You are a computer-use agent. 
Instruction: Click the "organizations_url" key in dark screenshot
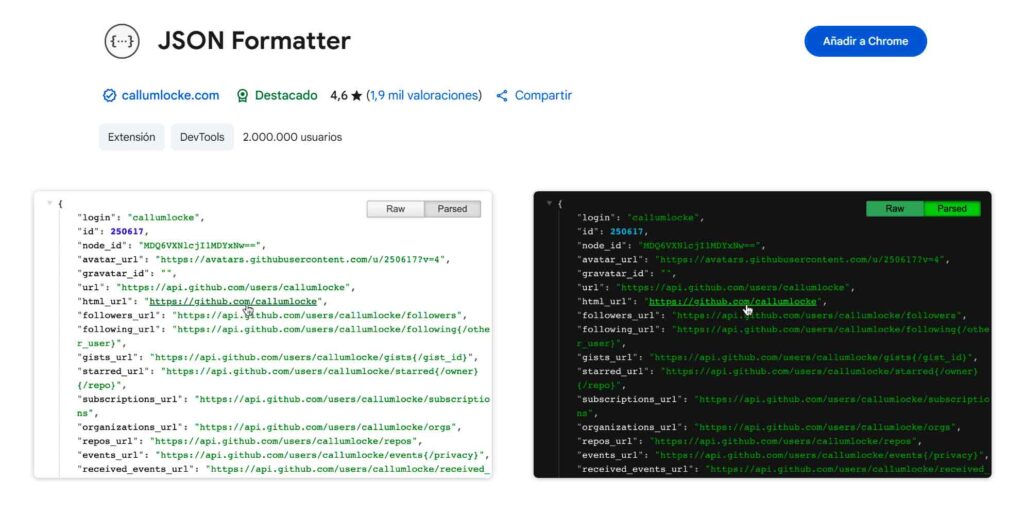click(x=630, y=428)
